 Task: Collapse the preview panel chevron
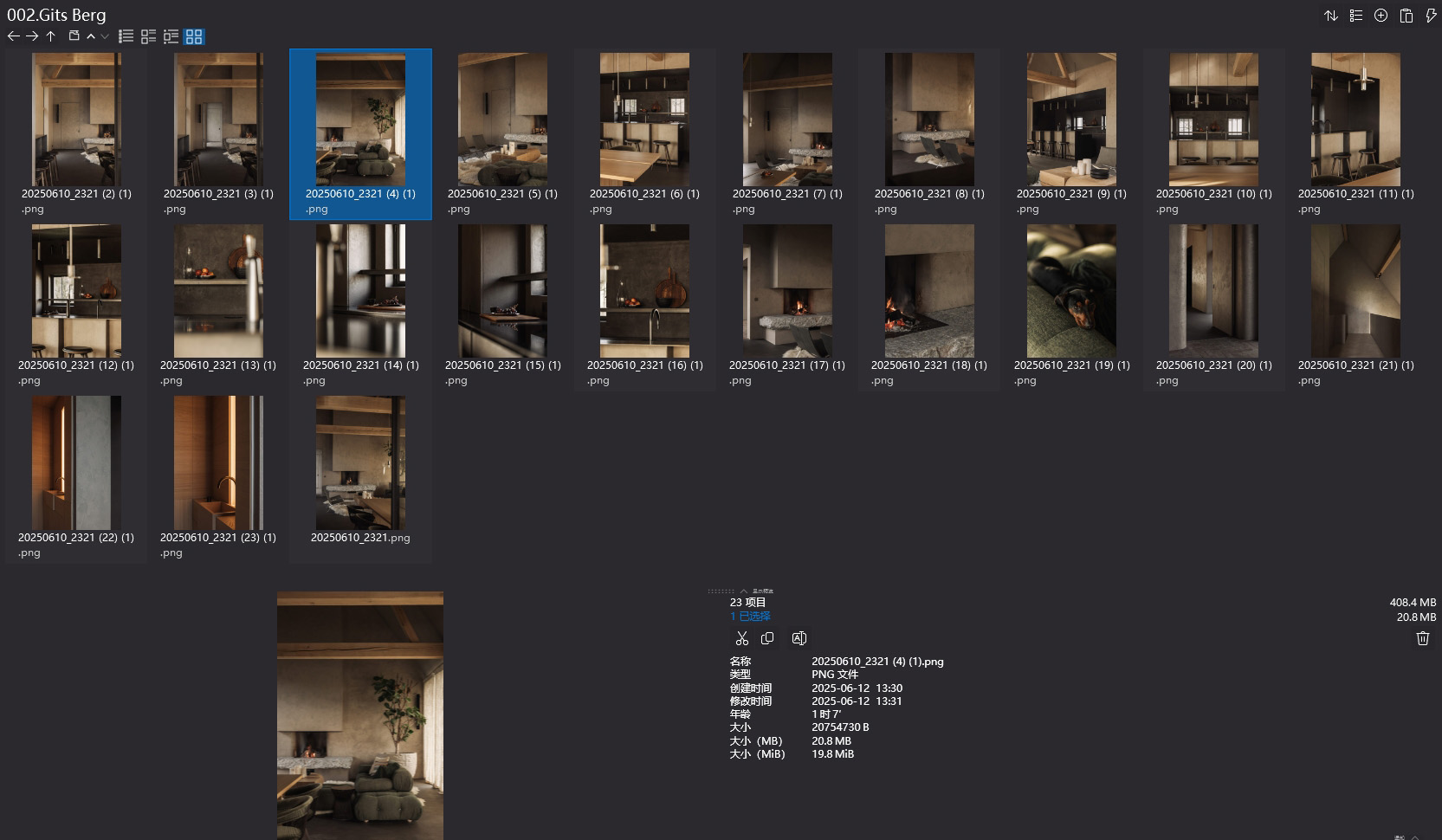(x=743, y=592)
